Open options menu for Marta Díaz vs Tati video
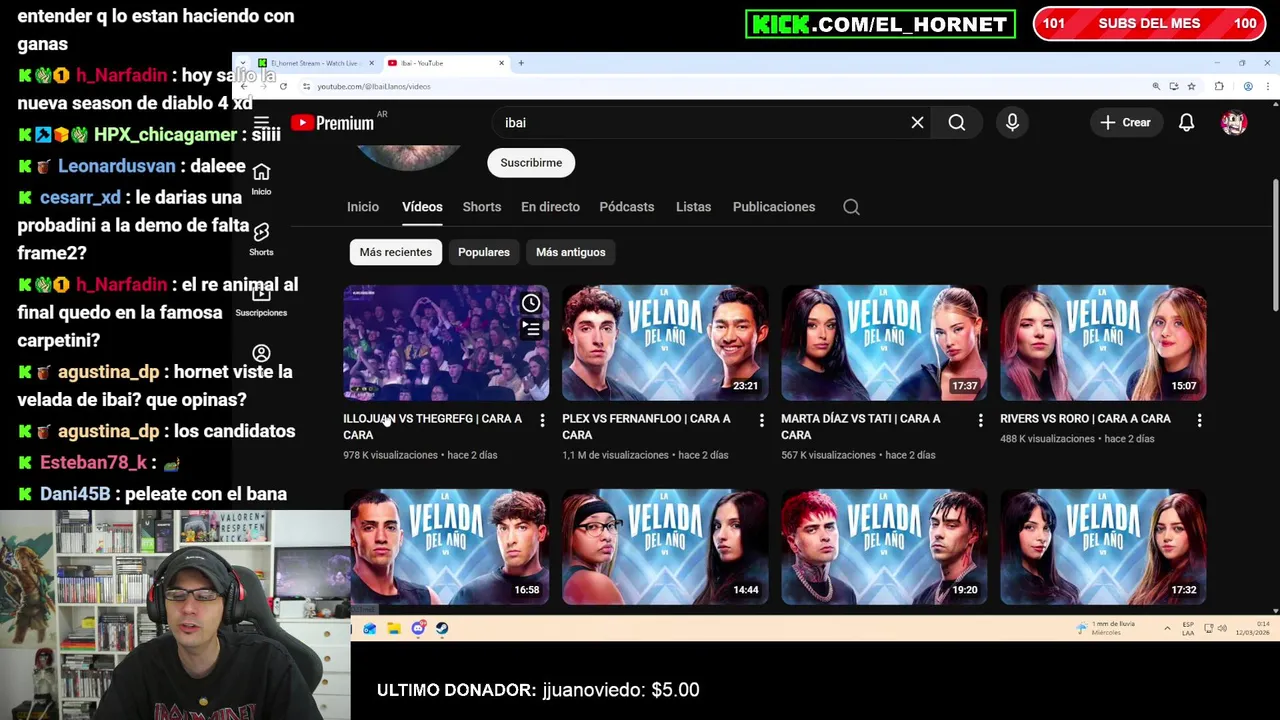The image size is (1280, 720). click(x=980, y=421)
